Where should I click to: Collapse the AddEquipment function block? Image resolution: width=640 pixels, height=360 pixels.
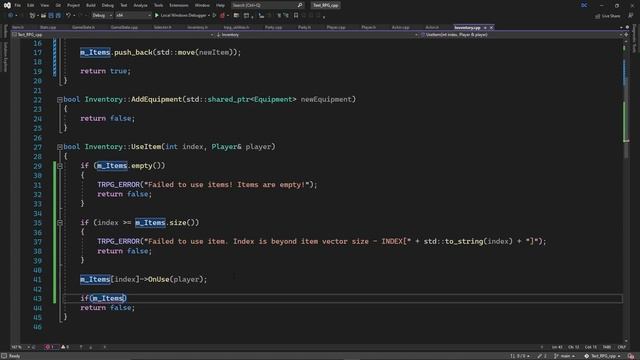pyautogui.click(x=60, y=100)
